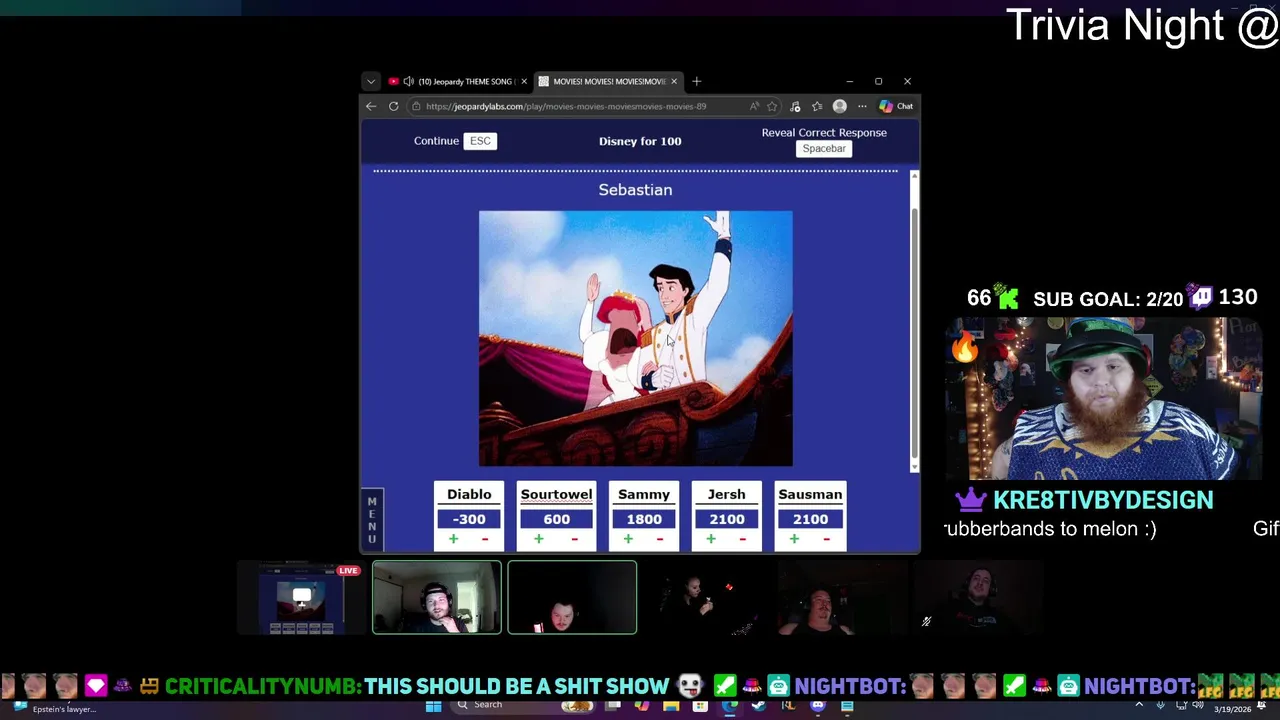Viewport: 1280px width, 720px height.
Task: Edit Sausman's score field
Action: [x=810, y=519]
